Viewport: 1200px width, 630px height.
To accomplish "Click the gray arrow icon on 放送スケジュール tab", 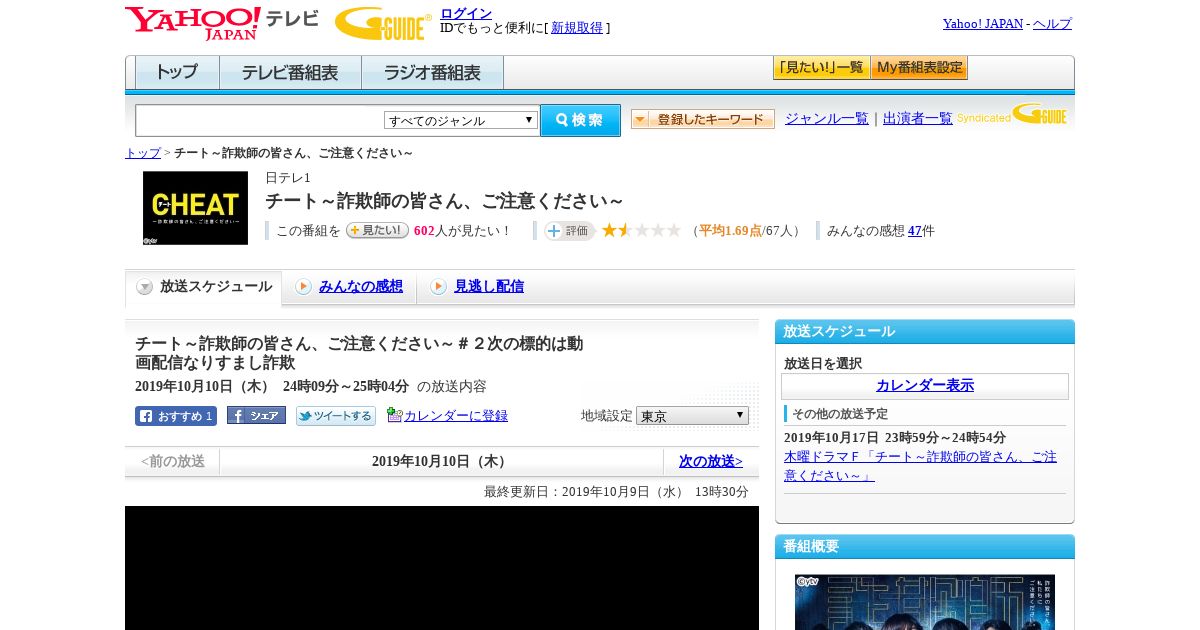I will point(145,287).
